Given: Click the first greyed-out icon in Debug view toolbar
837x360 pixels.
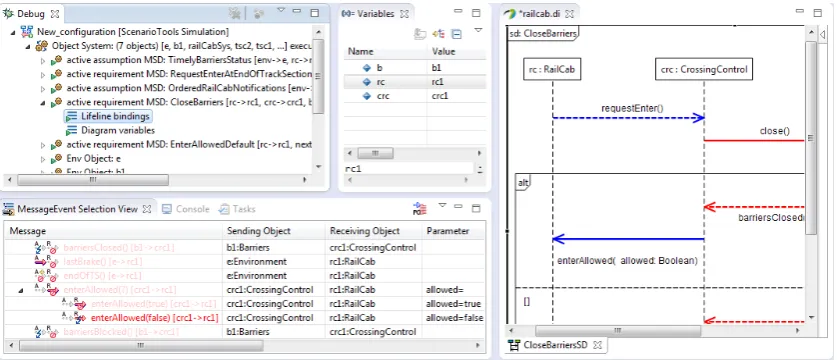Looking at the screenshot, I should pyautogui.click(x=234, y=13).
